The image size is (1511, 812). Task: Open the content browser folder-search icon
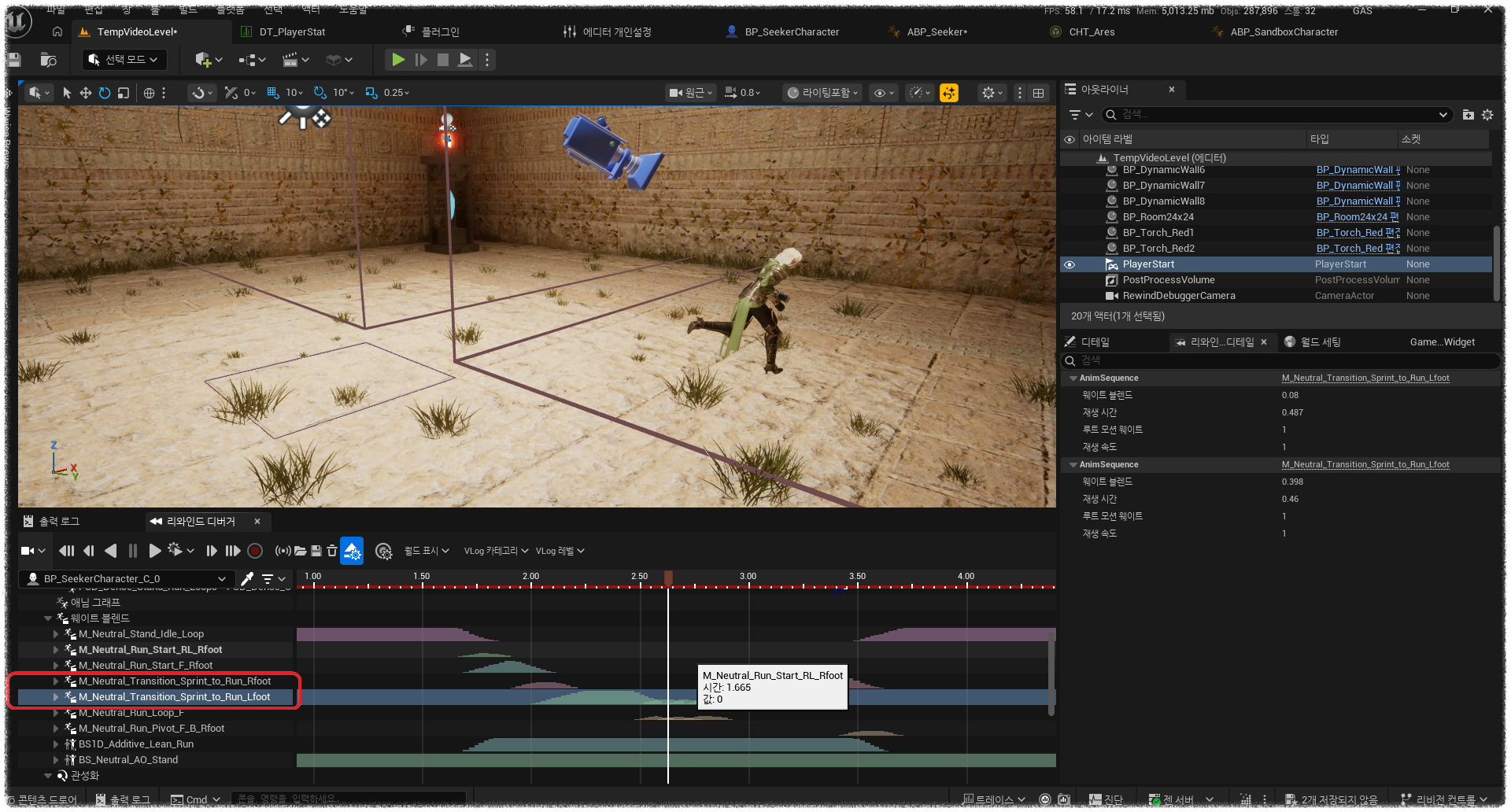click(x=48, y=60)
